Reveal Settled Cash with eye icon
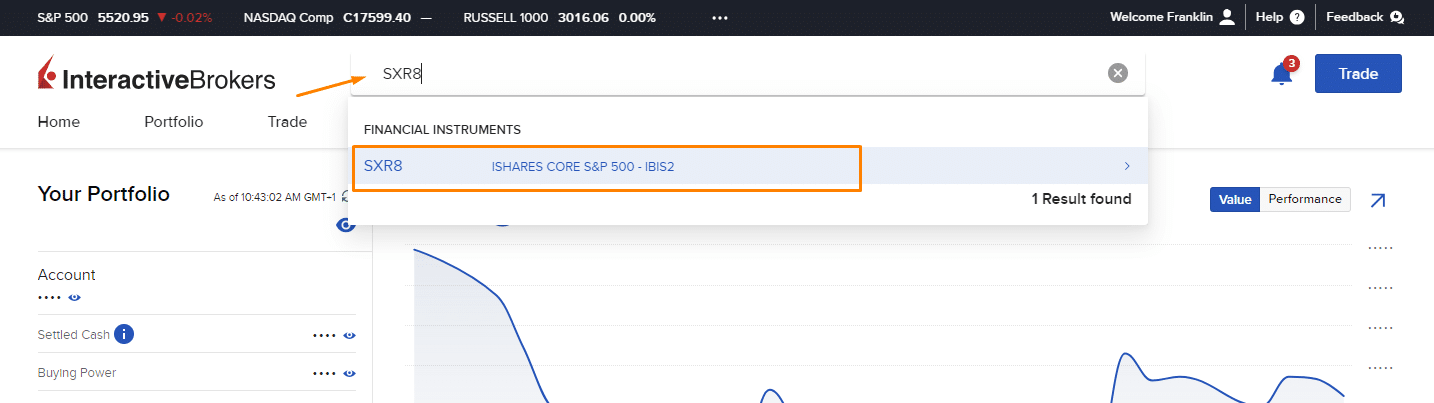1434x403 pixels. [350, 335]
